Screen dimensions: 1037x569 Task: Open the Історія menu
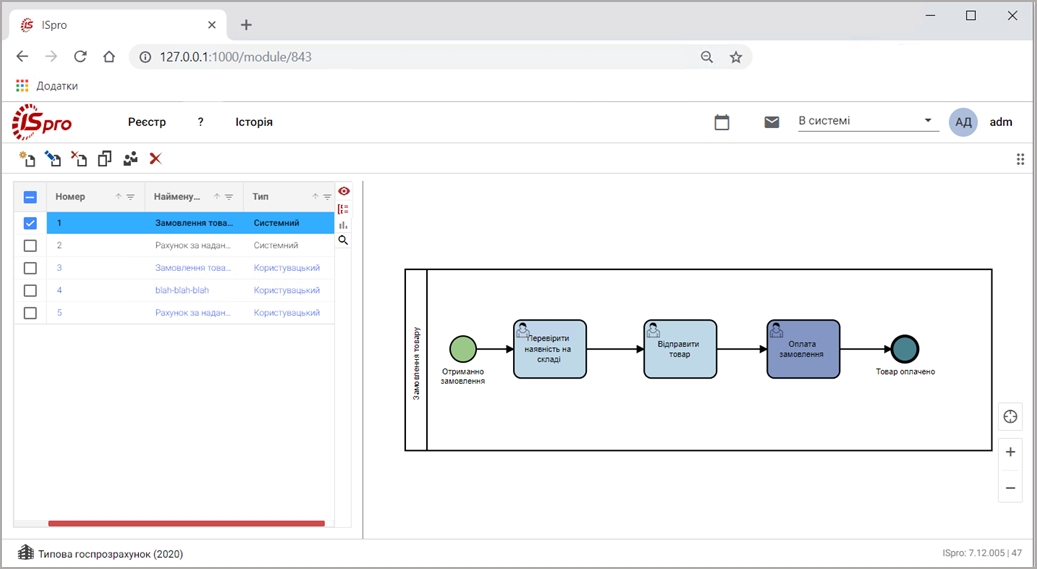pos(254,122)
